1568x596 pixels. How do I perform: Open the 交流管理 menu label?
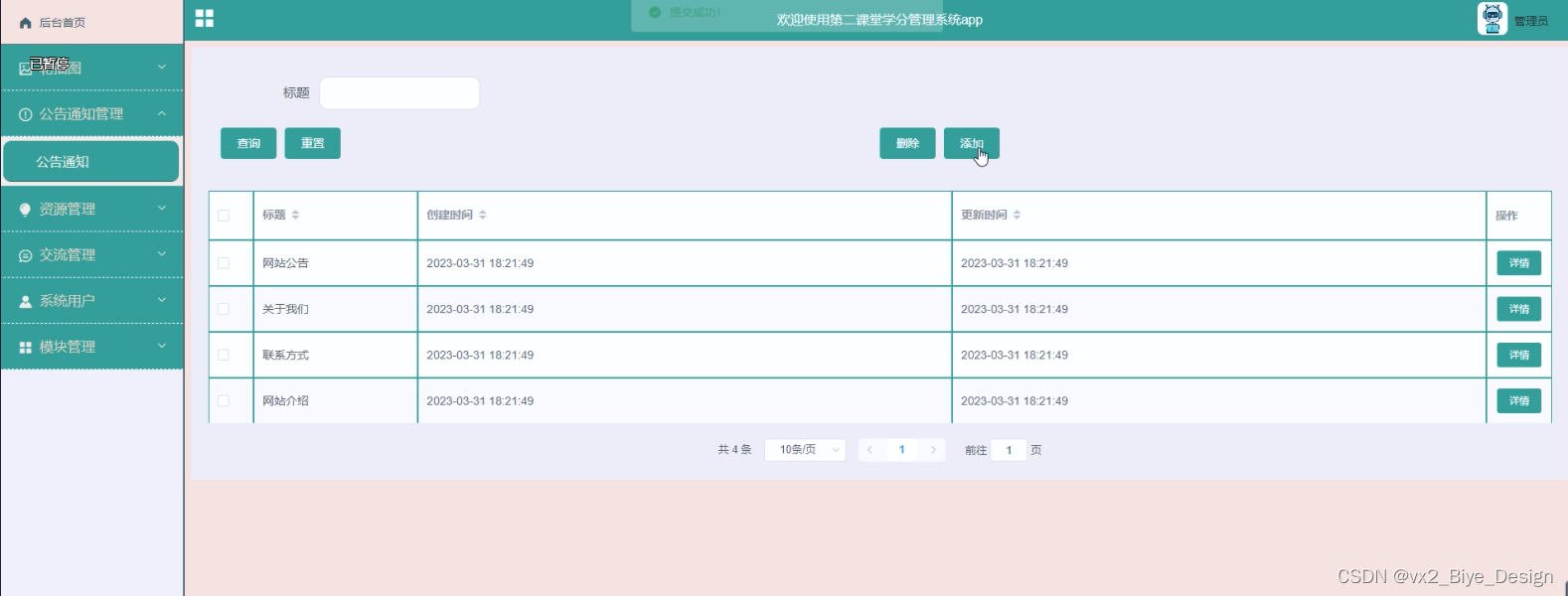click(68, 255)
